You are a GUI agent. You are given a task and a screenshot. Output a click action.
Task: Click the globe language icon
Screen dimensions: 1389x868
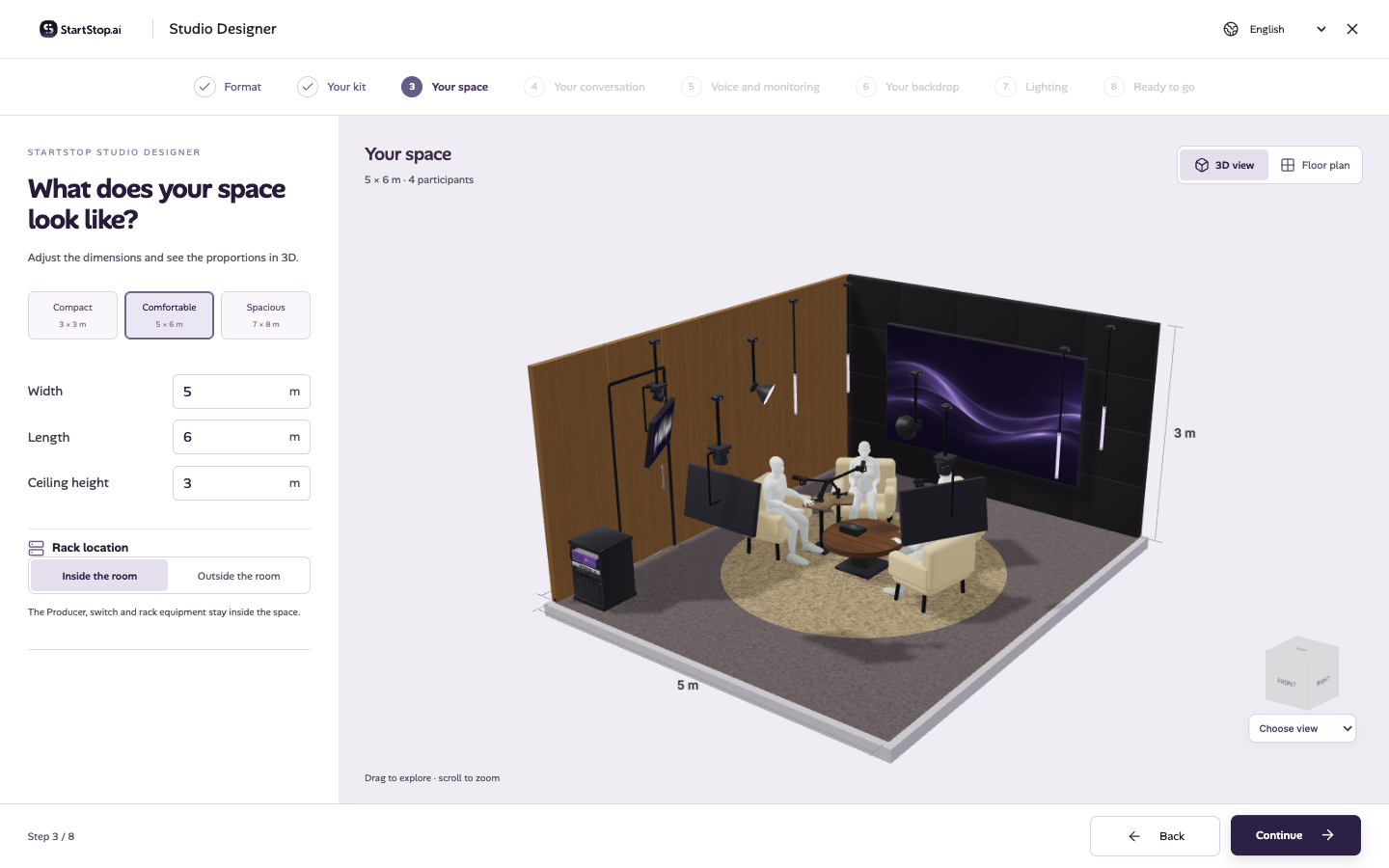[x=1231, y=29]
